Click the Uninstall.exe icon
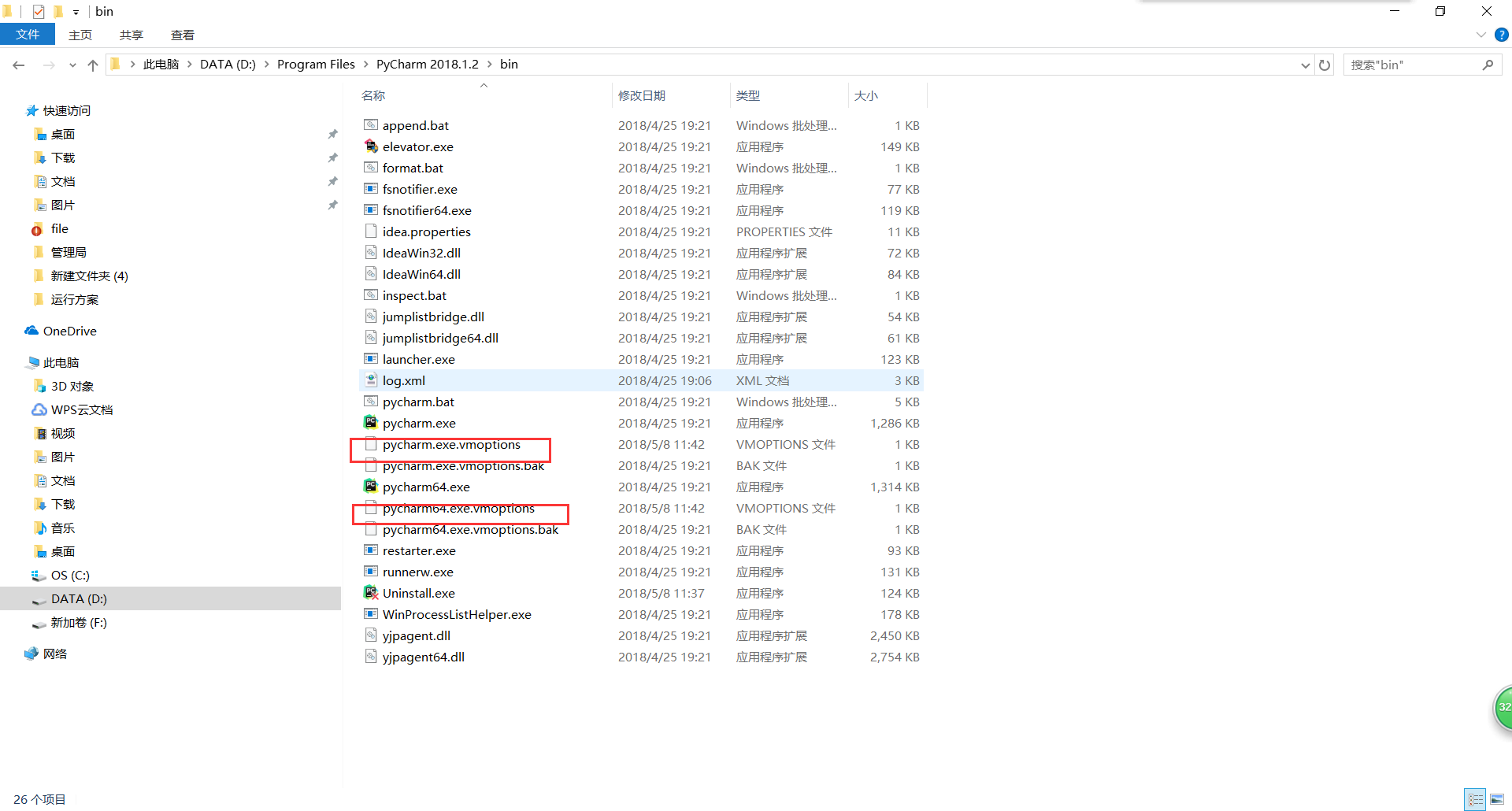This screenshot has width=1512, height=811. (x=371, y=593)
